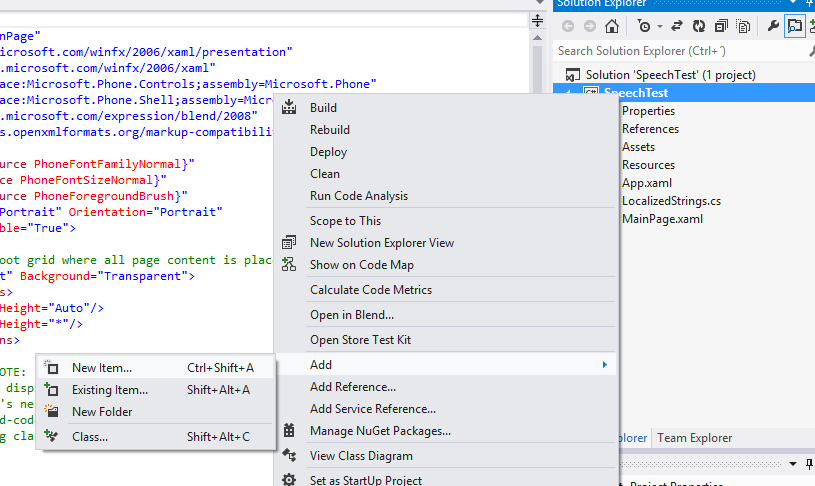The height and width of the screenshot is (486, 815).
Task: Add an Existing Item via submenu
Action: click(x=156, y=390)
